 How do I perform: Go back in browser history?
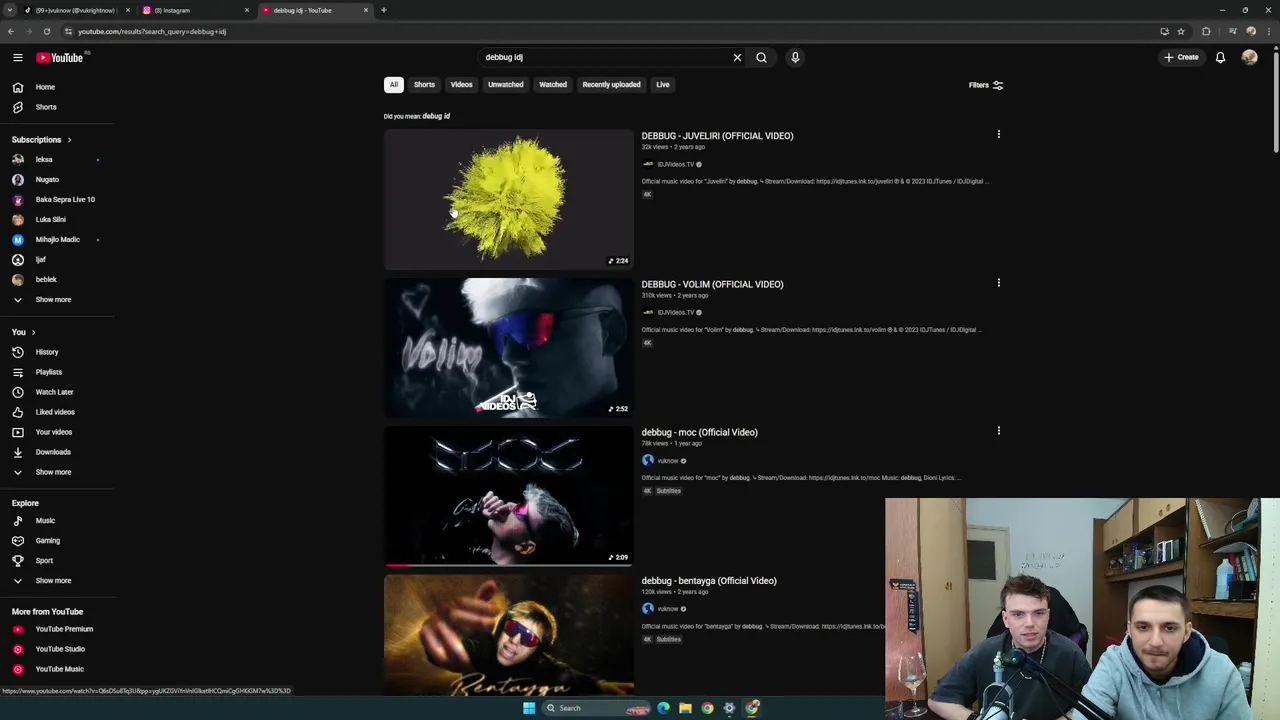11,31
